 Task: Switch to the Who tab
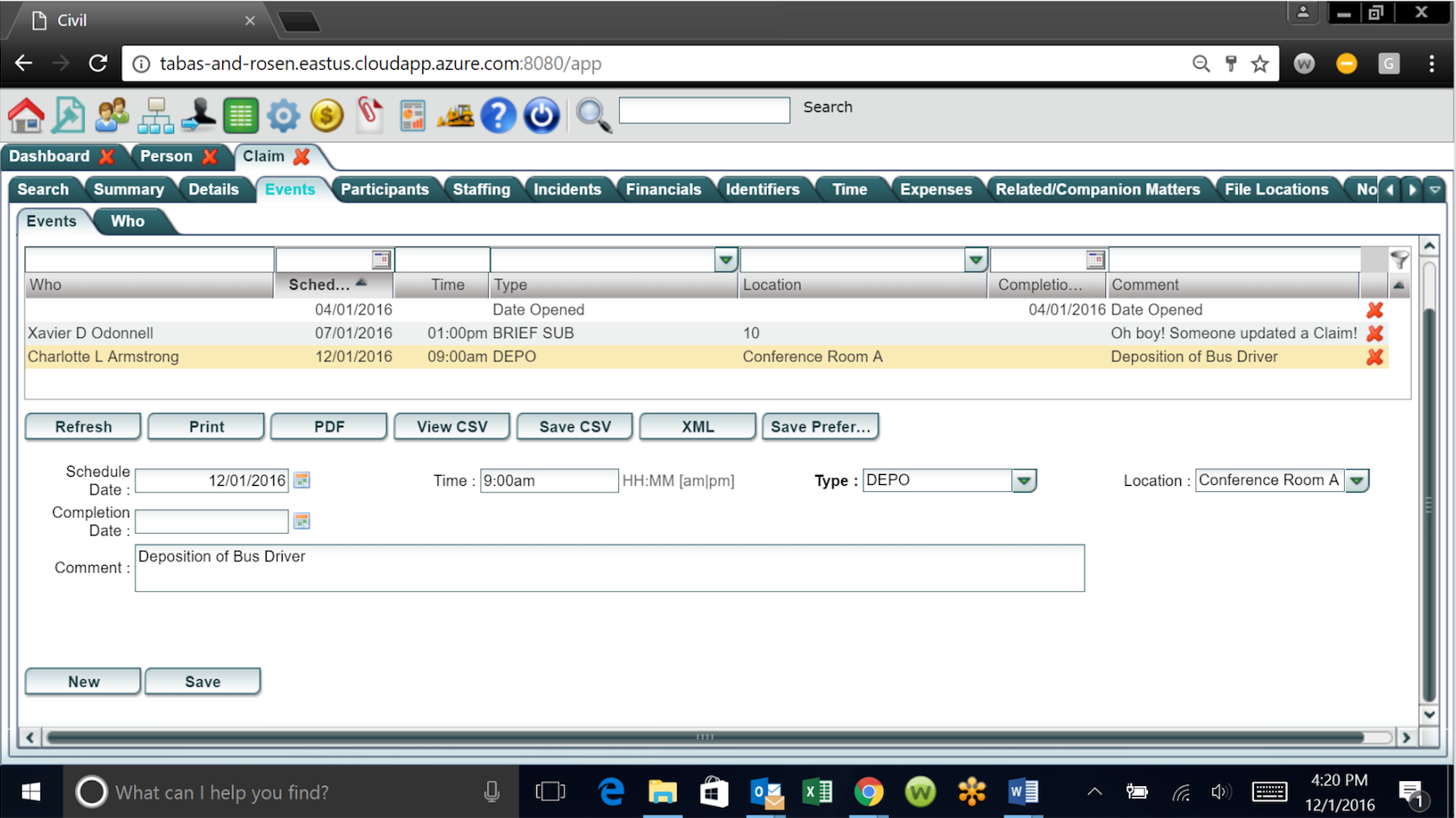128,221
